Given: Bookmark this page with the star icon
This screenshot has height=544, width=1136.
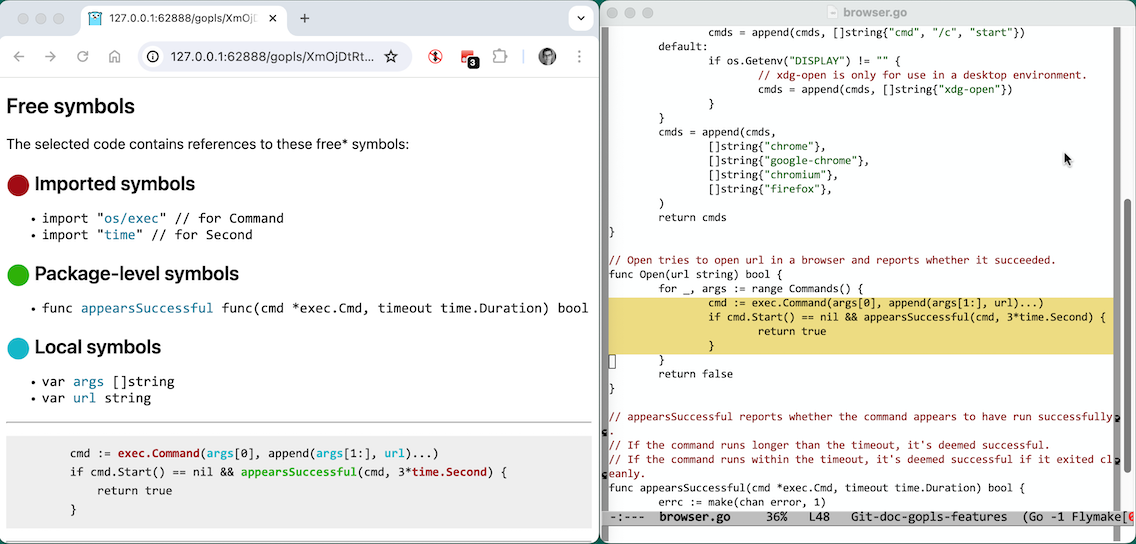Looking at the screenshot, I should (x=391, y=57).
